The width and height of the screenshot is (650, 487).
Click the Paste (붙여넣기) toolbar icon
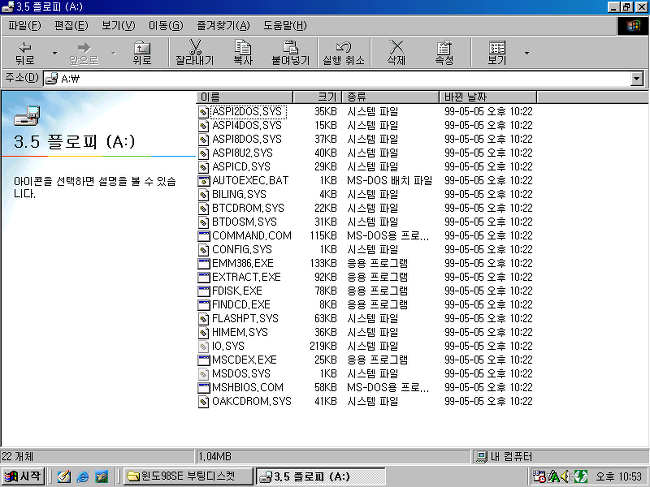(x=291, y=47)
